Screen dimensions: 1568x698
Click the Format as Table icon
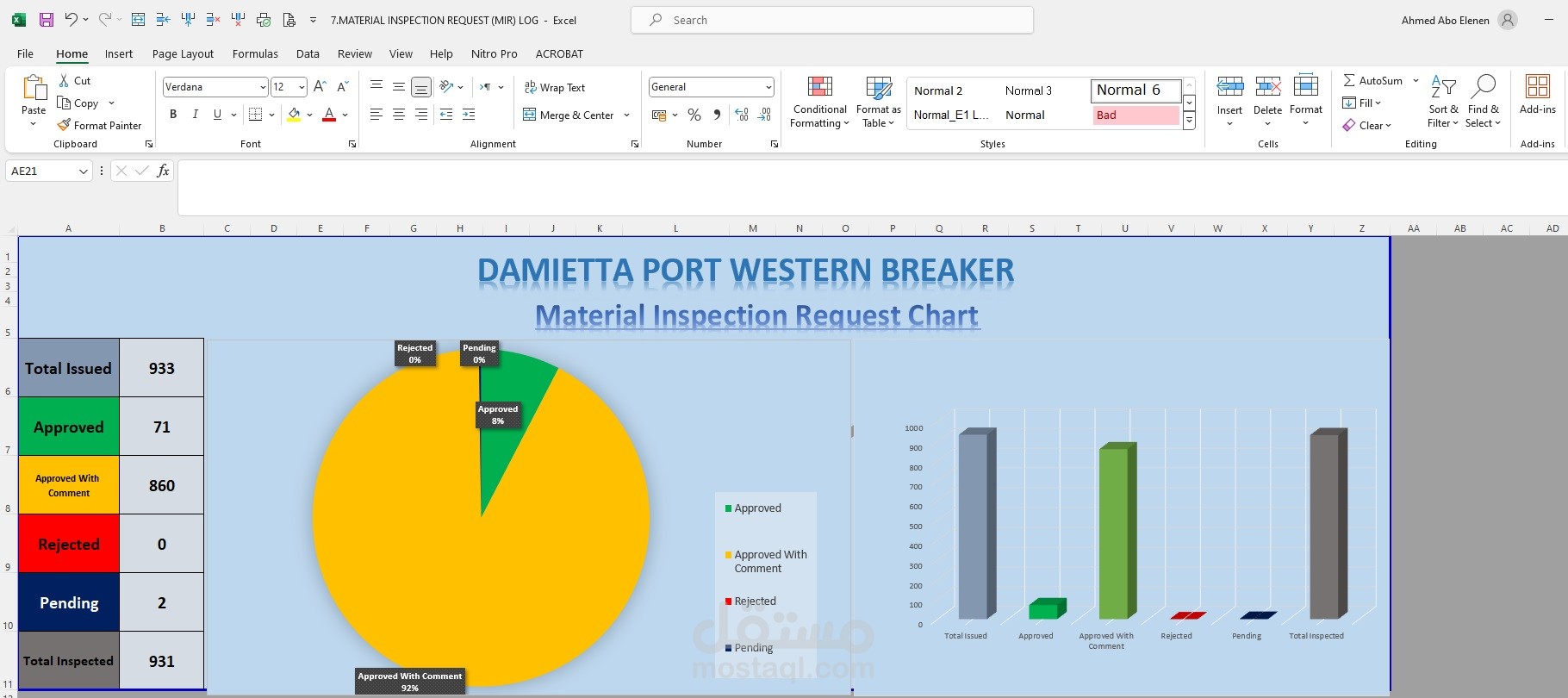coord(879,87)
